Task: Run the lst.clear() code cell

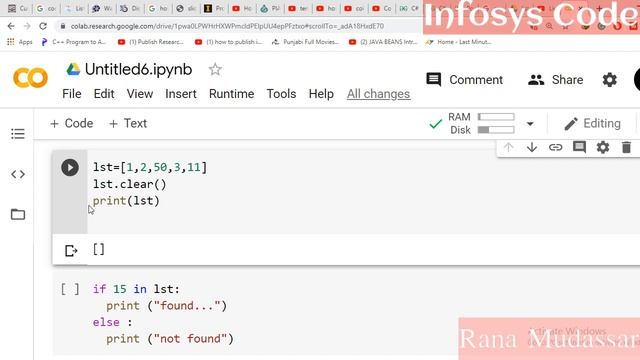Action: point(70,167)
